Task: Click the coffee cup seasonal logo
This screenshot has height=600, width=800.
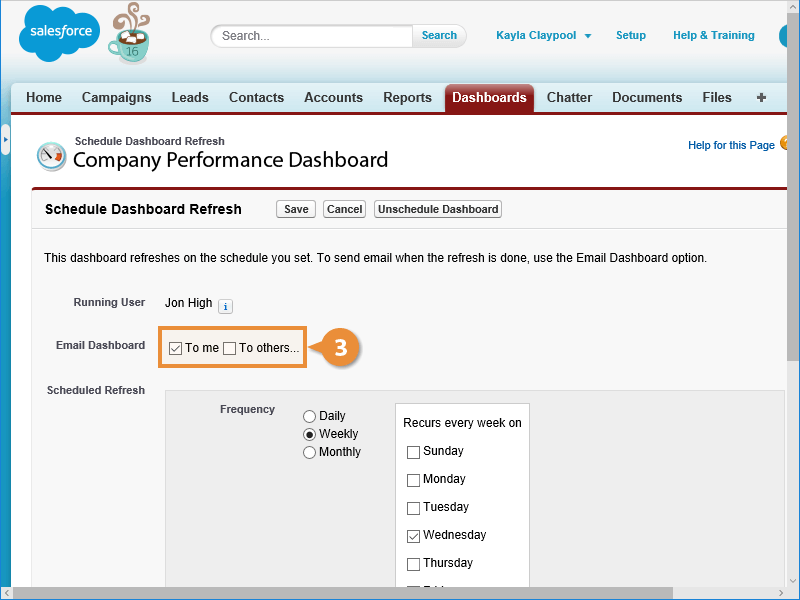Action: point(130,35)
